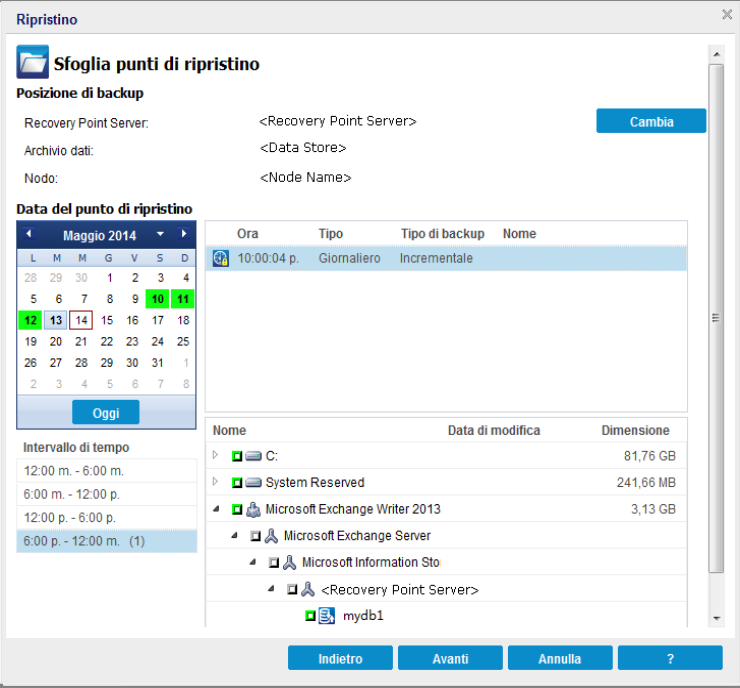Select time range 12:00 m. - 6:00 m.
The image size is (740, 688).
[107, 470]
